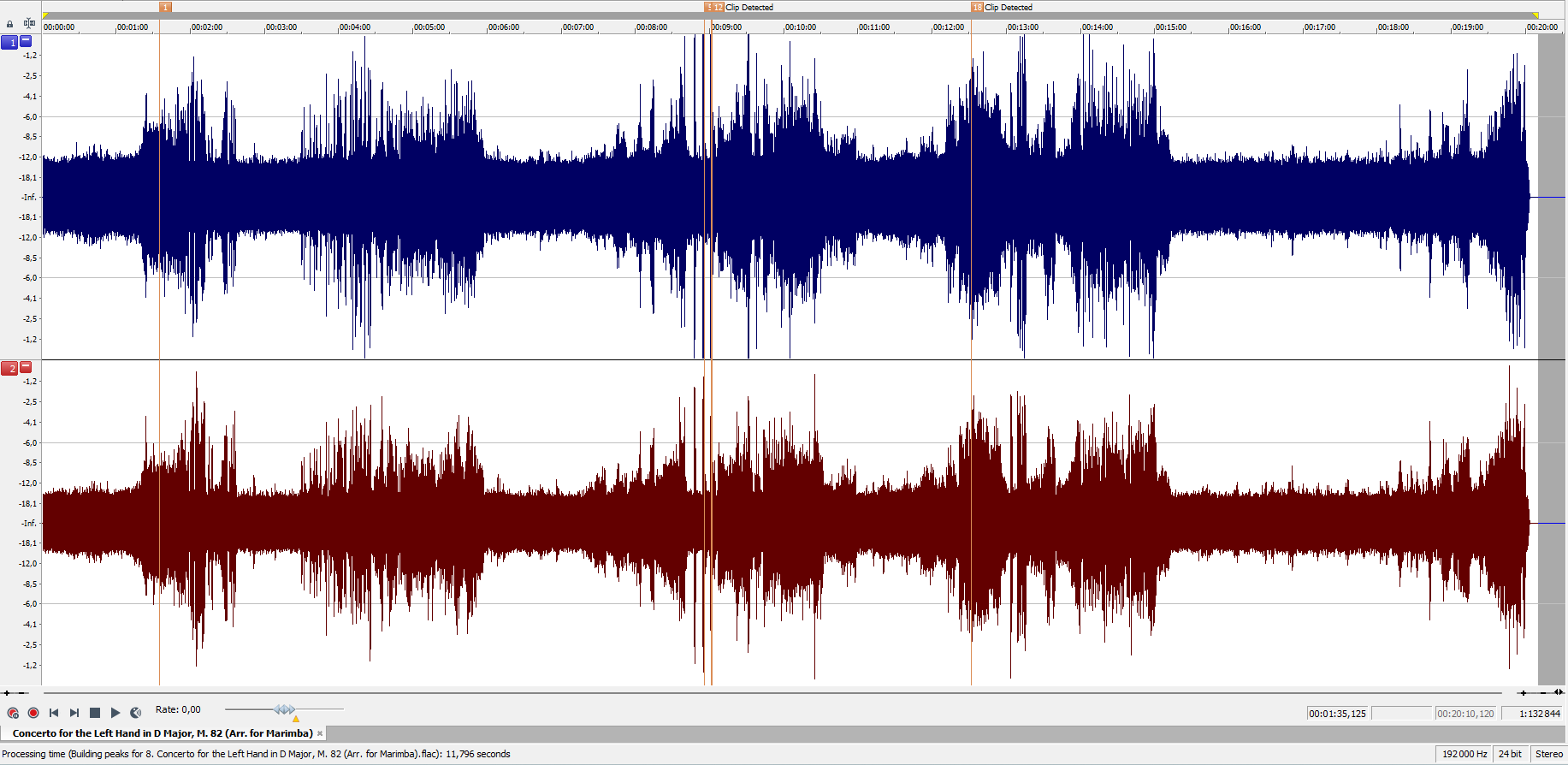Toggle the lock icon above the tracks

(10, 24)
